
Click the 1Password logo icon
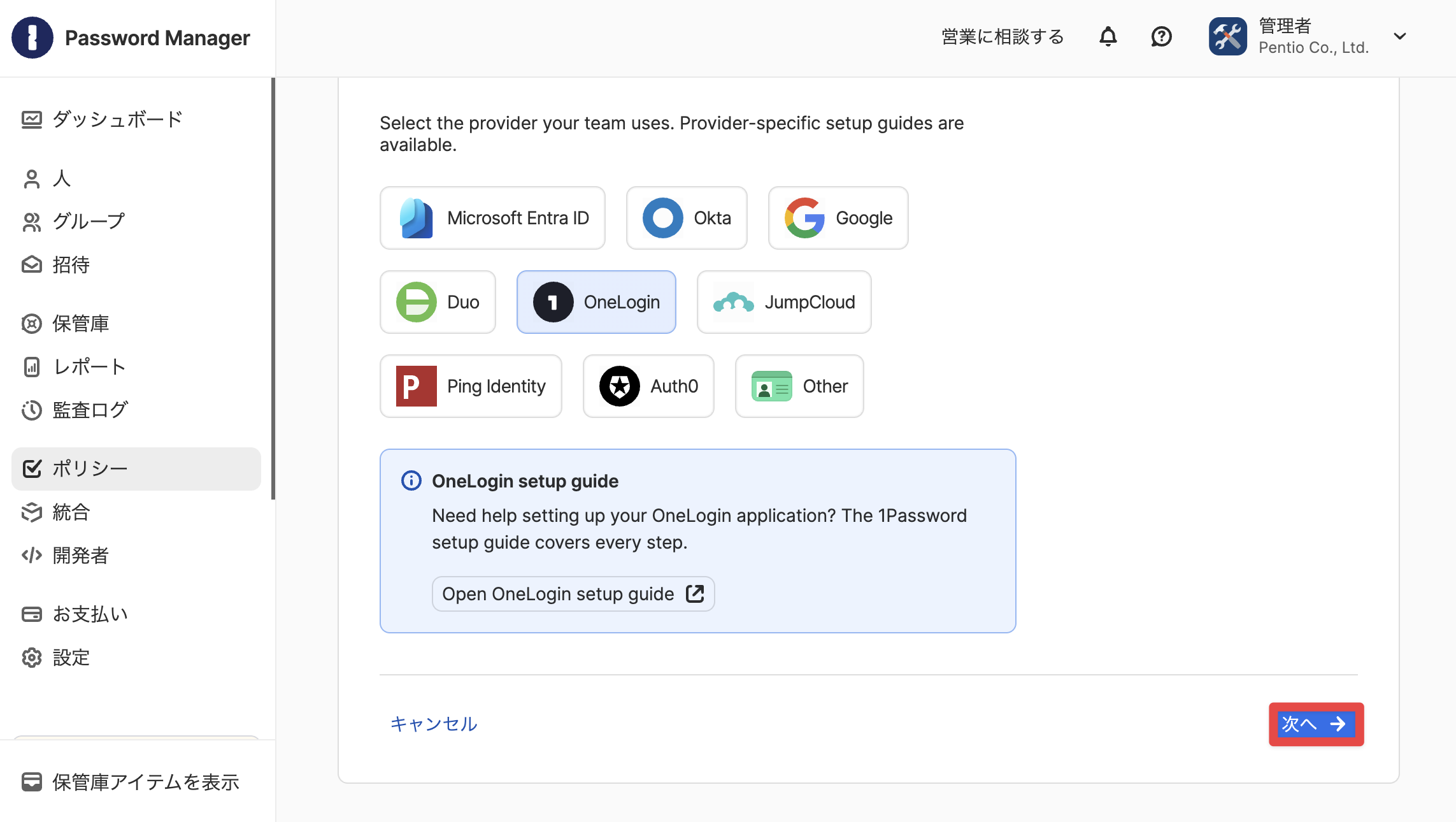[32, 38]
